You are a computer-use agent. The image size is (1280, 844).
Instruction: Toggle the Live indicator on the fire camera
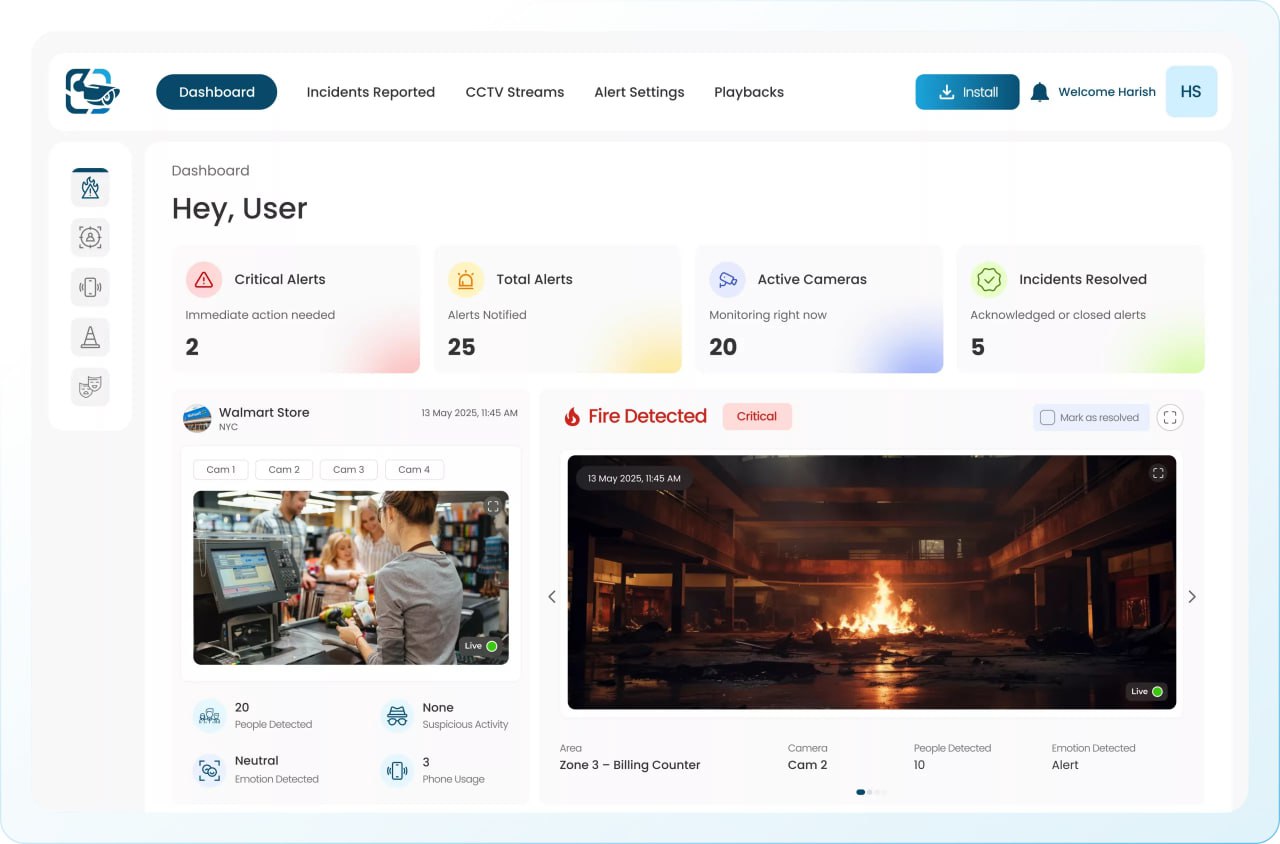coord(1146,691)
